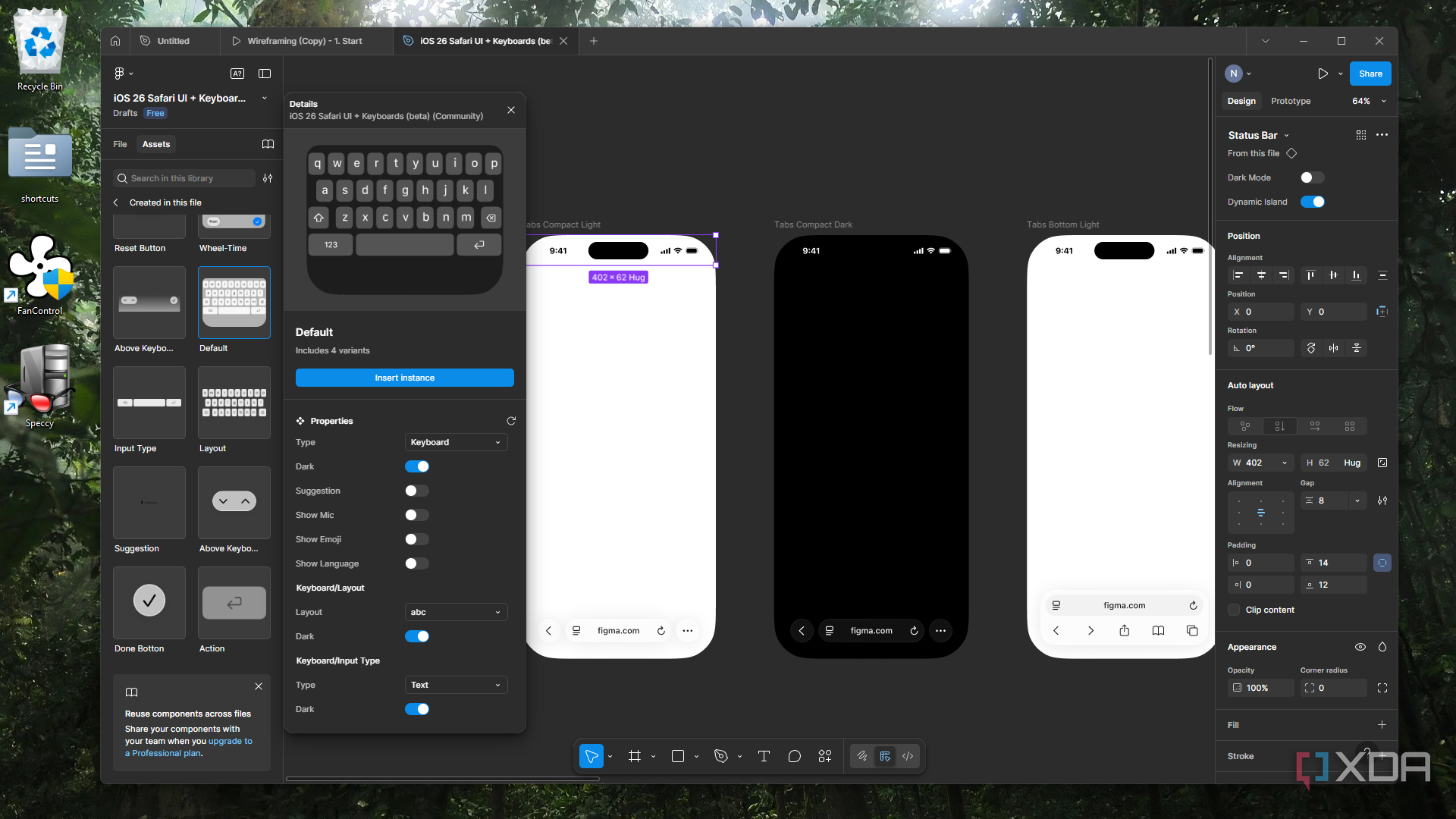The image size is (1456, 819).
Task: Switch to Dev Mode code icon
Action: 908,756
